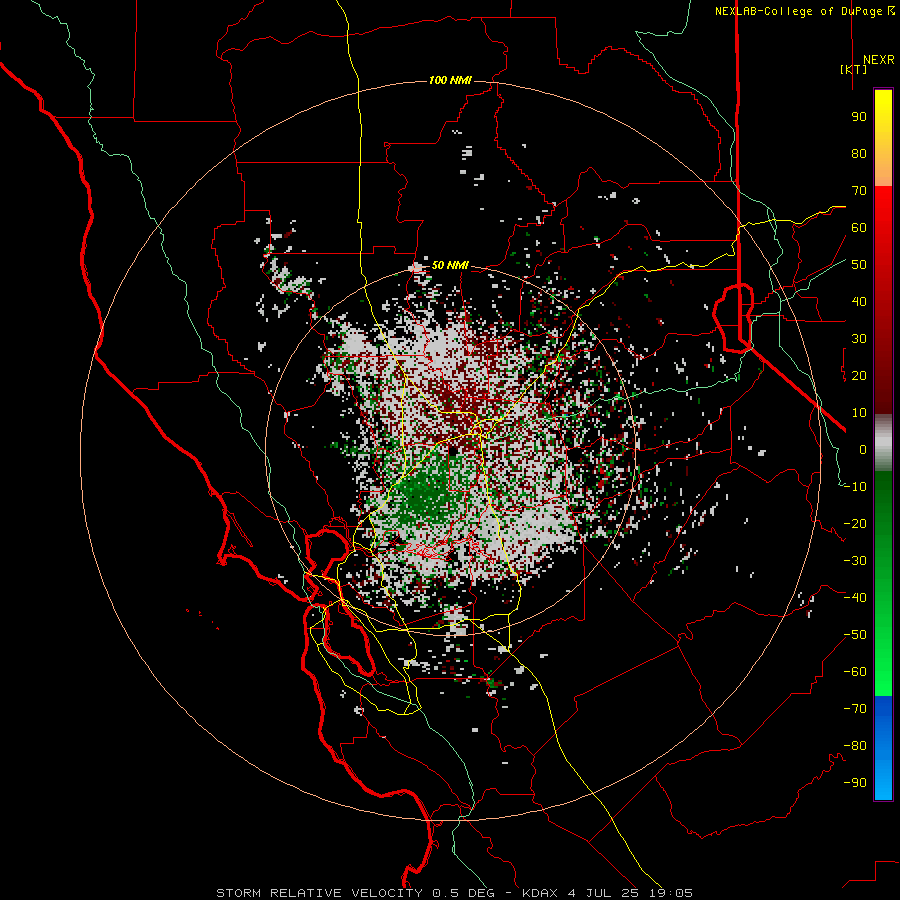Viewport: 900px width, 900px height.
Task: Click the "STORM RELATIVE VELOCITY 0.5 DEG" caption
Action: [355, 893]
